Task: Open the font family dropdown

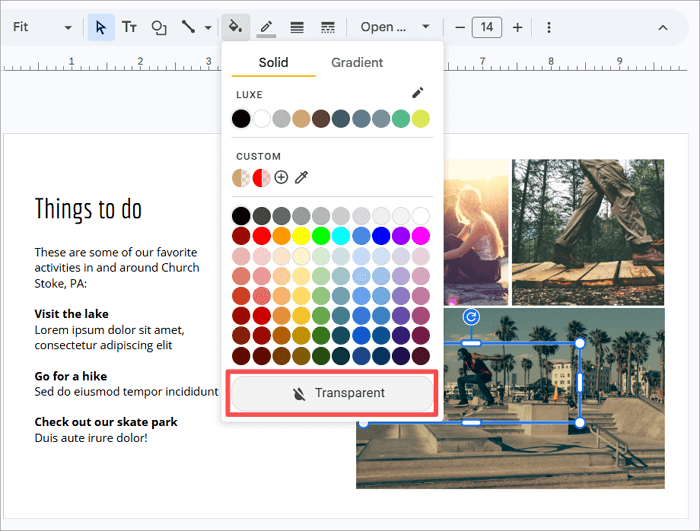Action: (396, 27)
